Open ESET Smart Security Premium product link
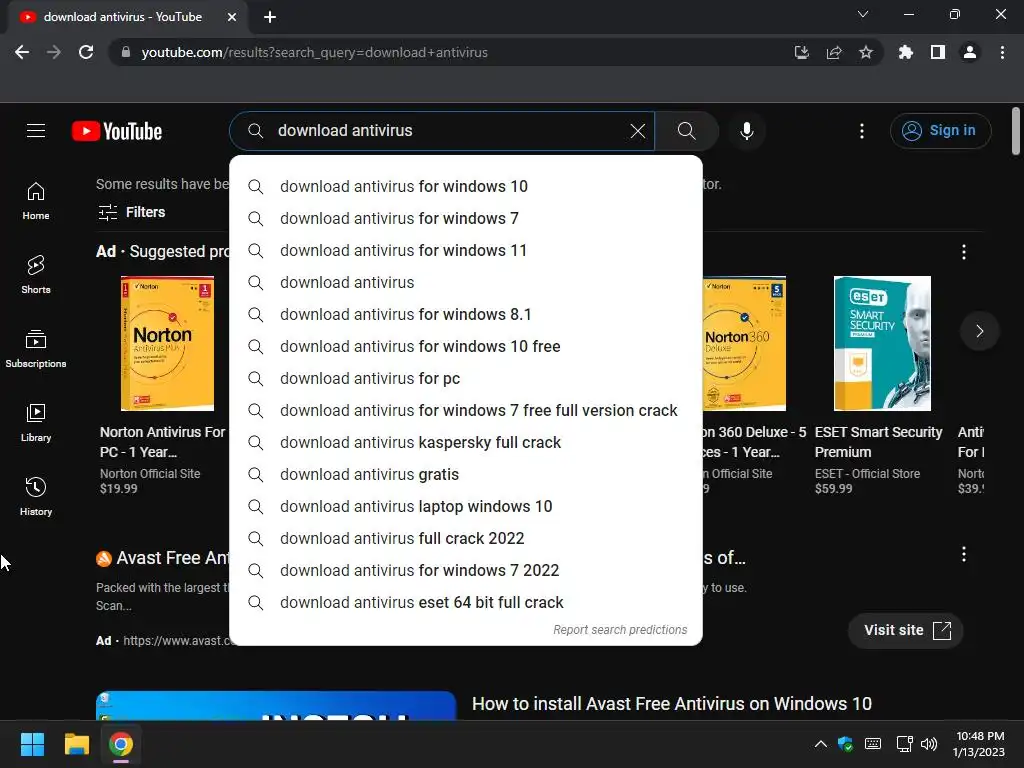 pyautogui.click(x=878, y=442)
